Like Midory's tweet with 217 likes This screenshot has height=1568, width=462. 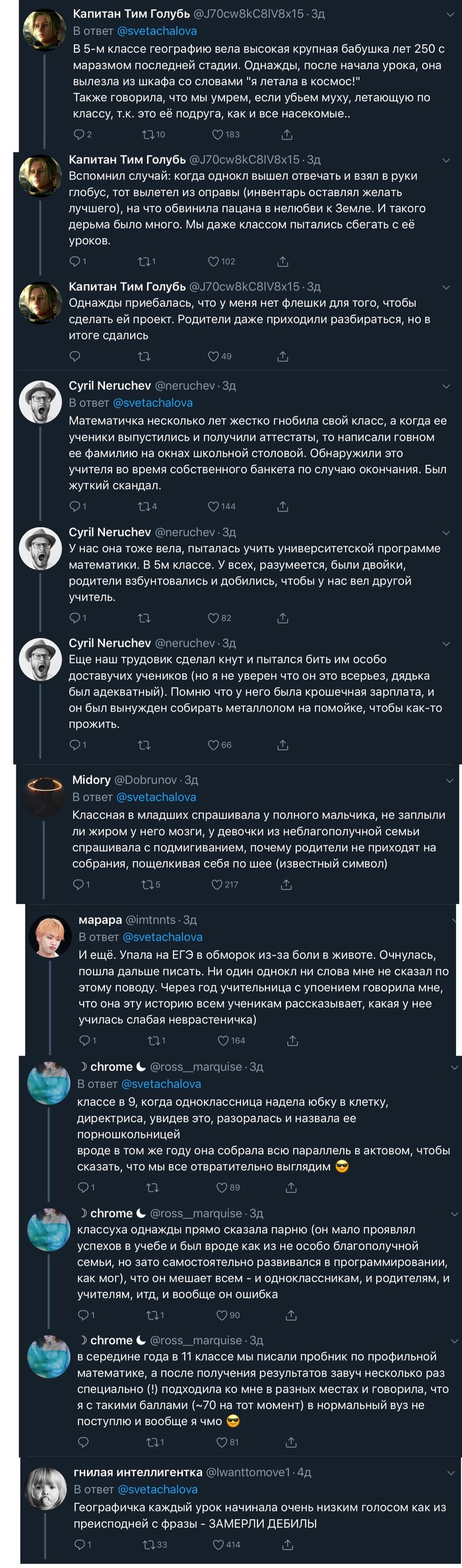[x=217, y=884]
